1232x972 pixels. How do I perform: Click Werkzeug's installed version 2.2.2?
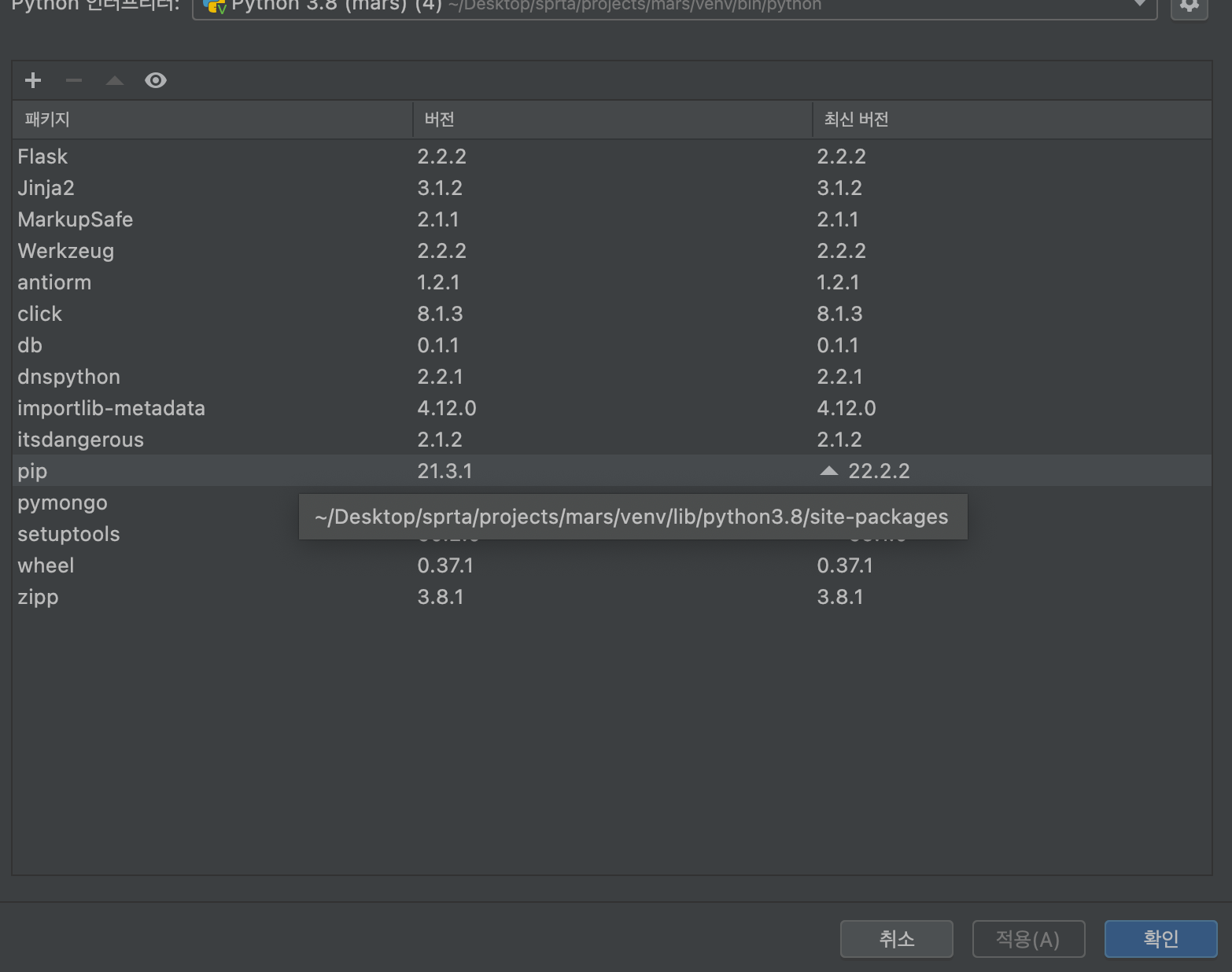(x=441, y=251)
